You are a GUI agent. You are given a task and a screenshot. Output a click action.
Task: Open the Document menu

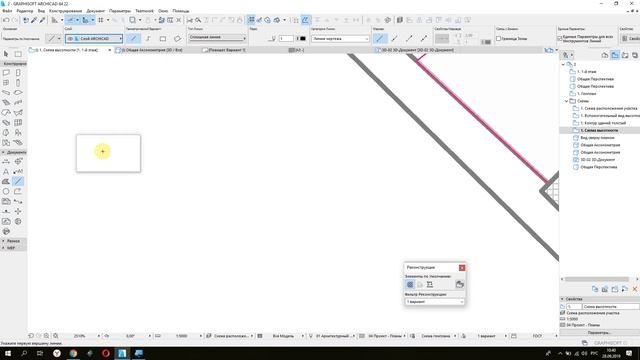click(x=96, y=11)
